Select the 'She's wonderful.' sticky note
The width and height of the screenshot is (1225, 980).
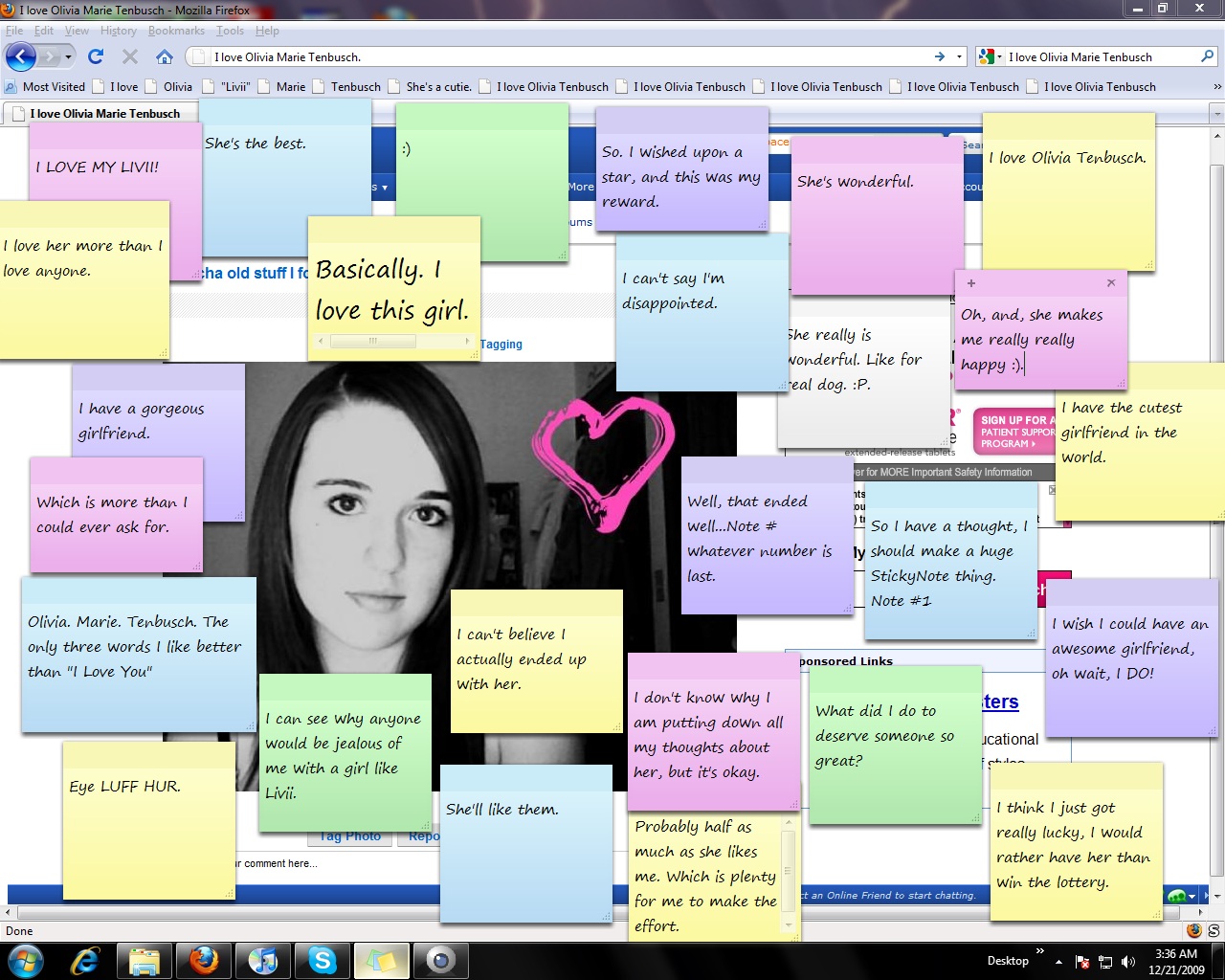[x=878, y=215]
